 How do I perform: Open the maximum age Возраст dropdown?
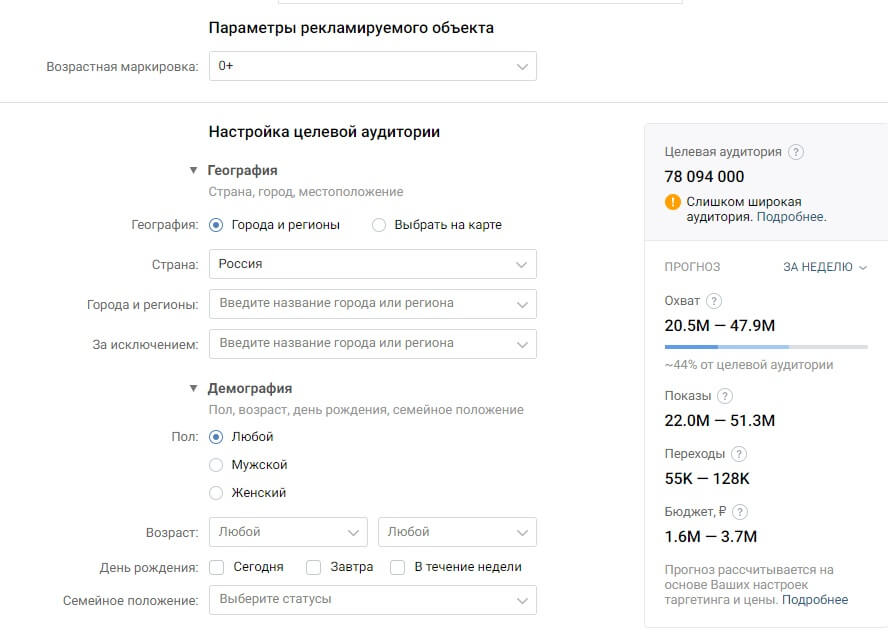(458, 532)
